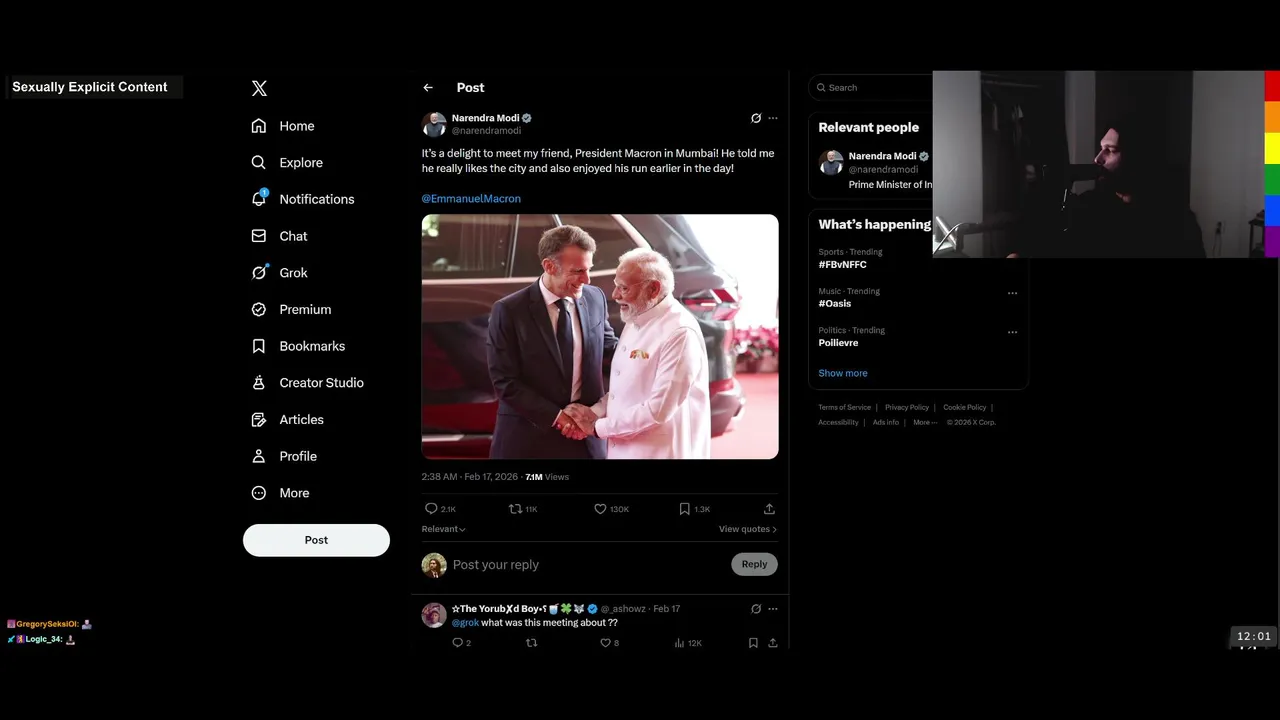Click the More circle icon in sidebar
1280x720 pixels.
[259, 493]
